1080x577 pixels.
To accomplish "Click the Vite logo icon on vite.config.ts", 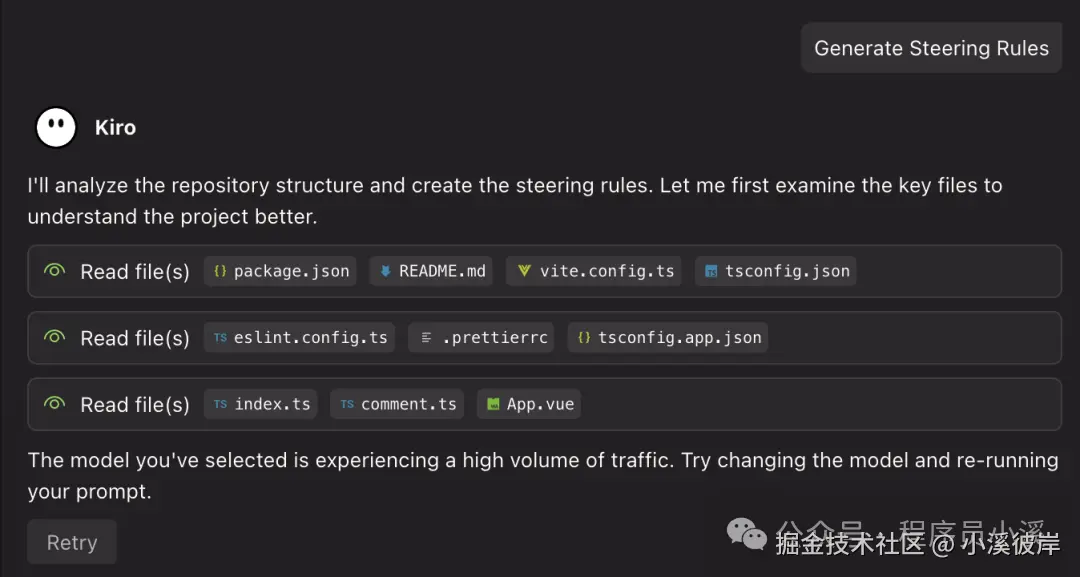I will (x=524, y=271).
